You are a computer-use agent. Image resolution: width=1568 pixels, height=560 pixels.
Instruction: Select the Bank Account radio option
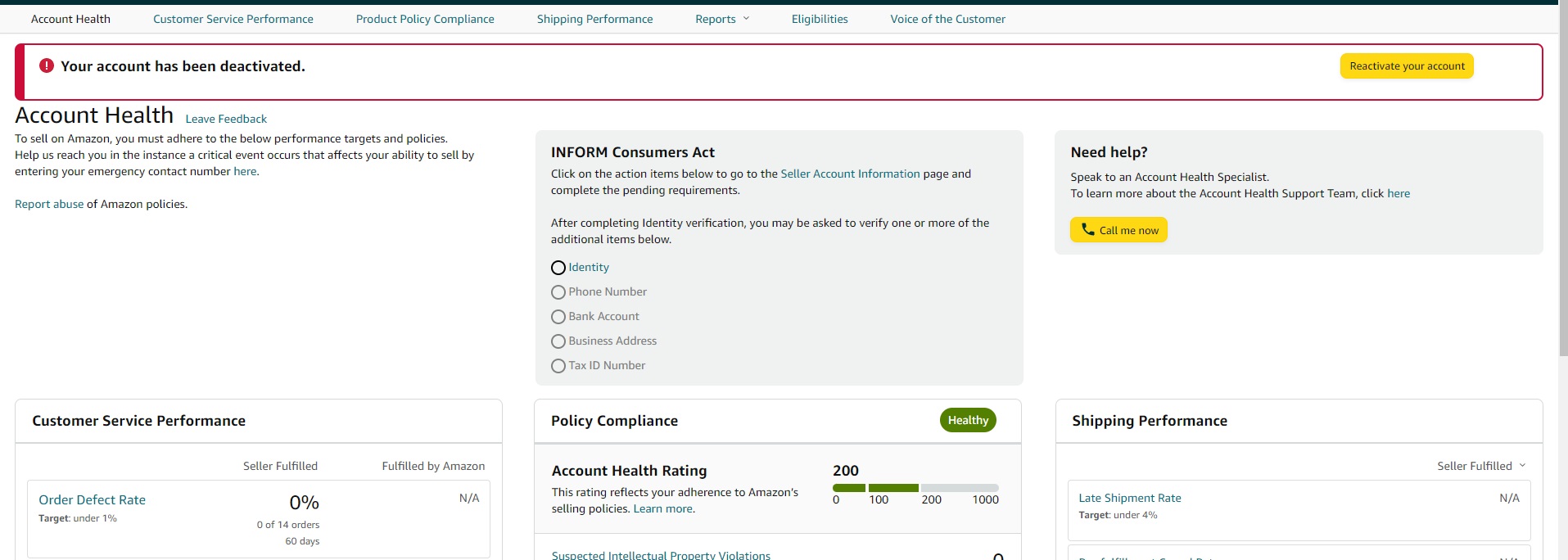coord(558,317)
